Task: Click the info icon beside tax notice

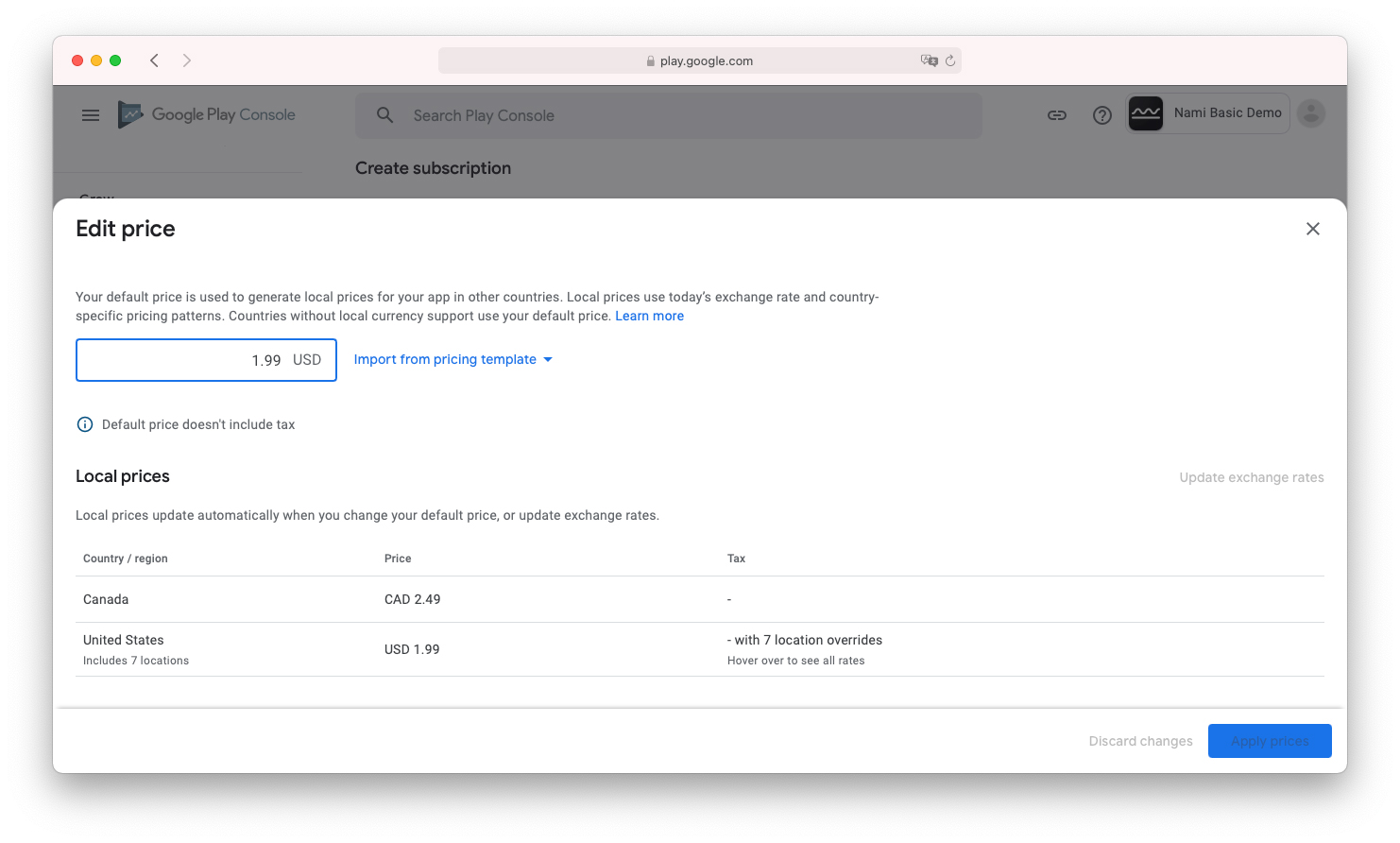Action: (85, 424)
